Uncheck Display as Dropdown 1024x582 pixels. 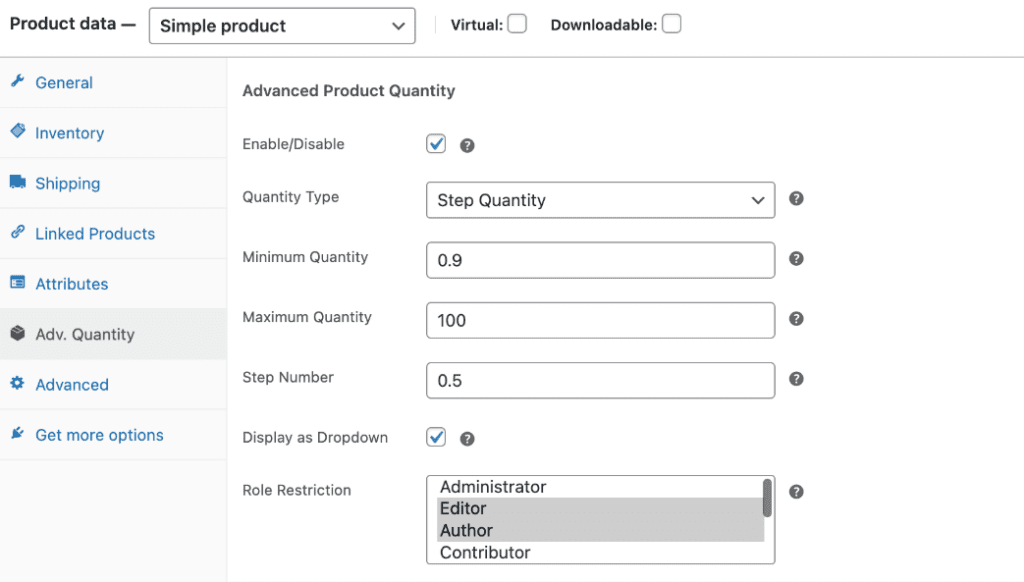[435, 437]
